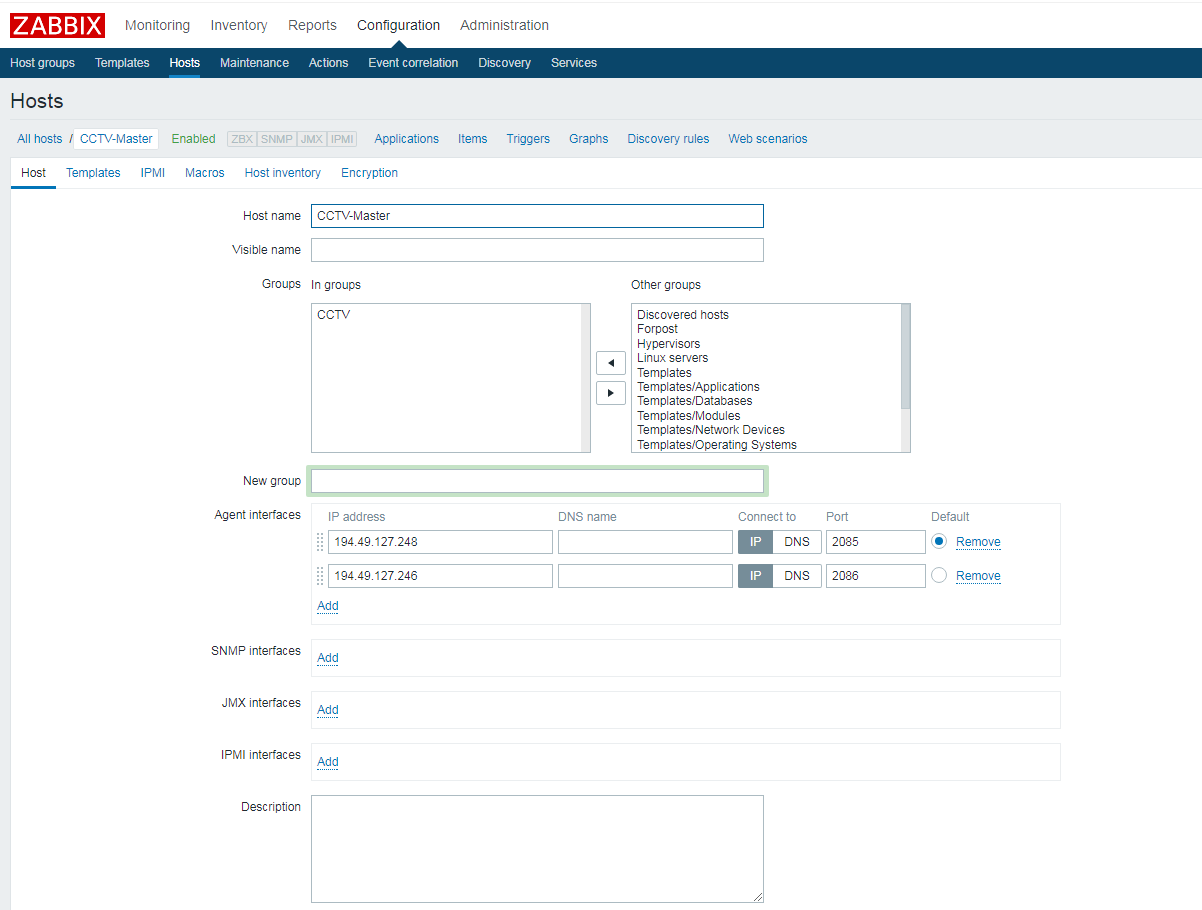This screenshot has width=1202, height=910.
Task: Set the port 2086 interface as default
Action: pyautogui.click(x=939, y=575)
